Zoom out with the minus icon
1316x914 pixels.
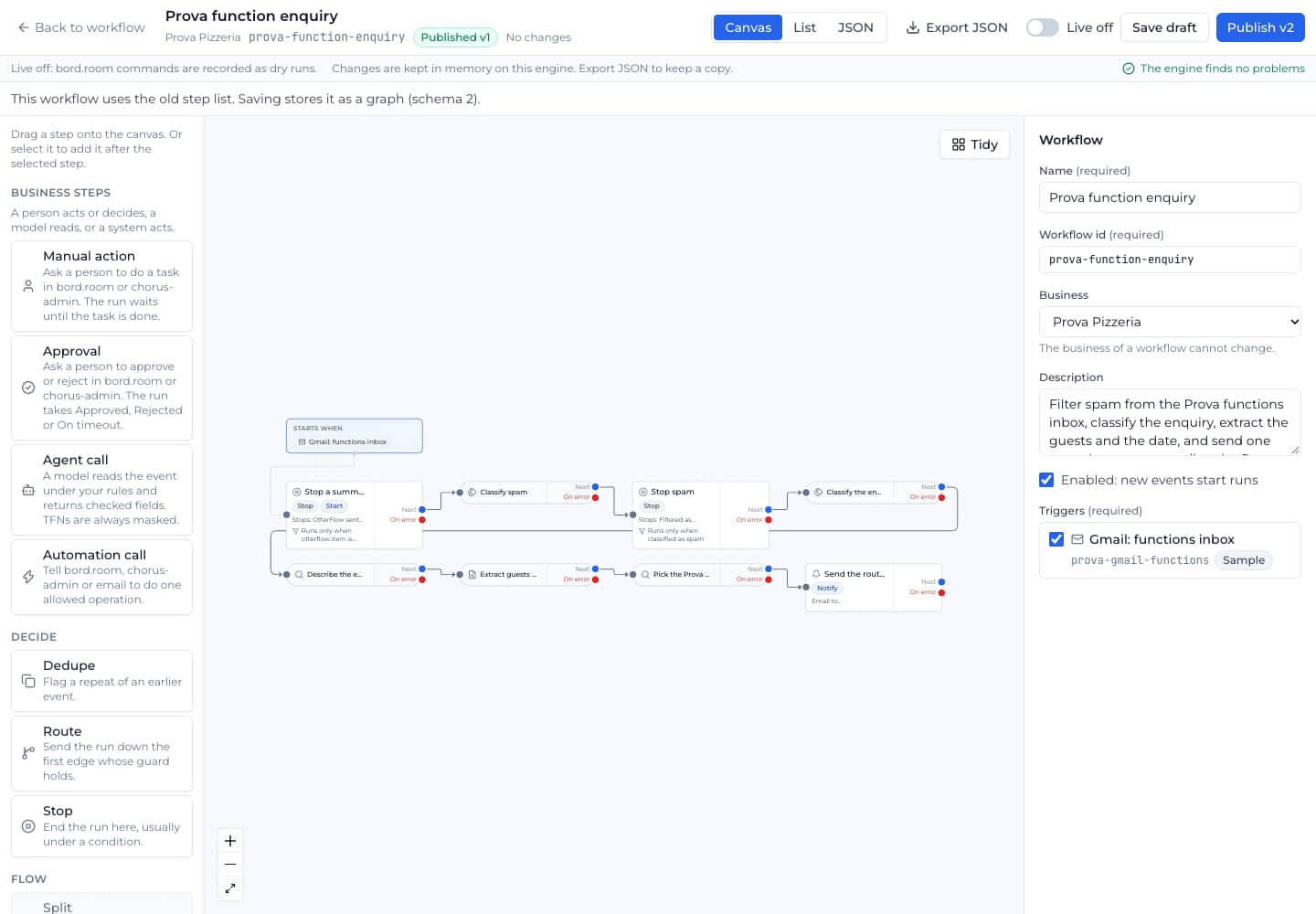tap(230, 865)
